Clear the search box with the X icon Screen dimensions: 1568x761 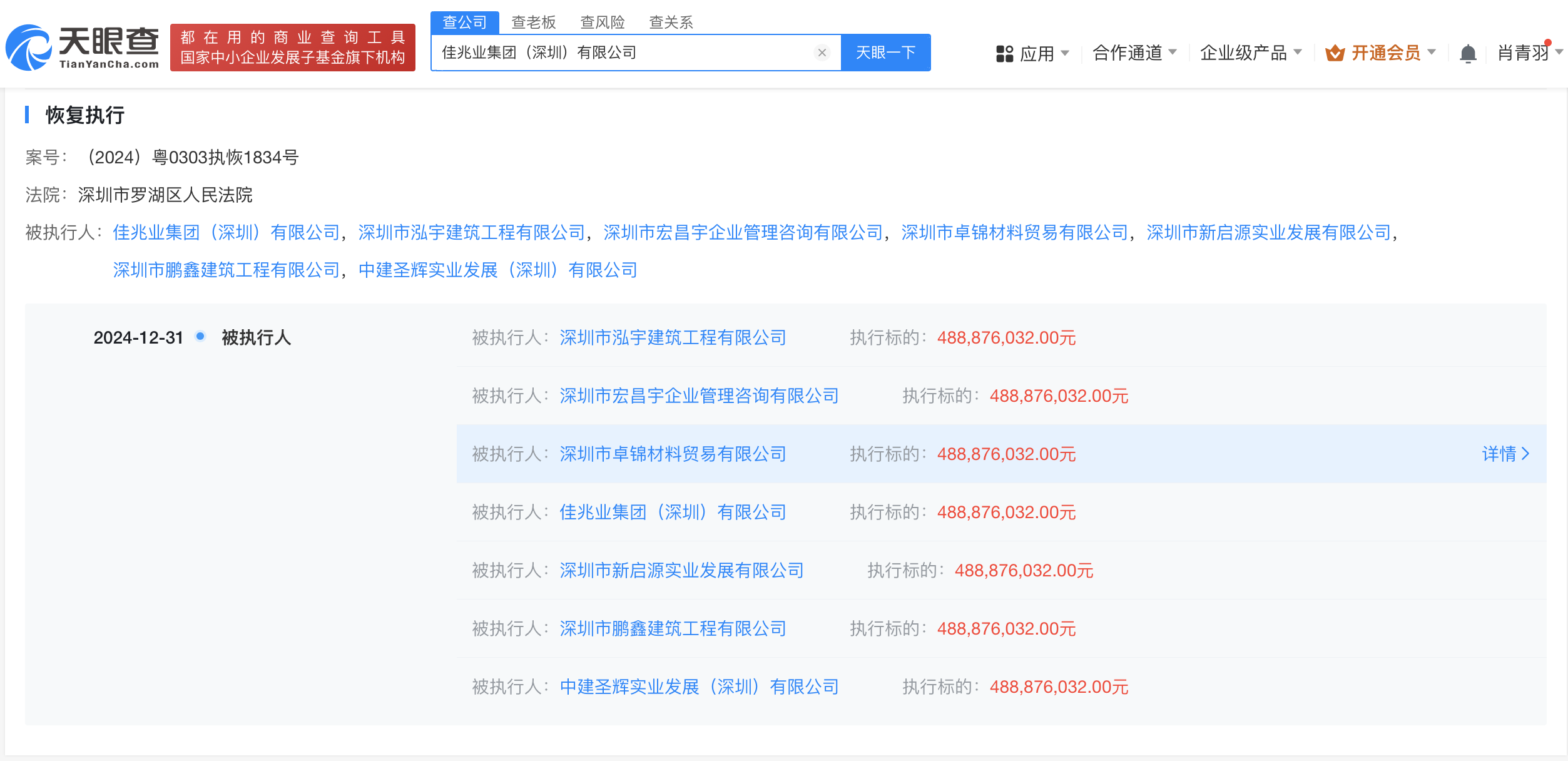(x=822, y=53)
